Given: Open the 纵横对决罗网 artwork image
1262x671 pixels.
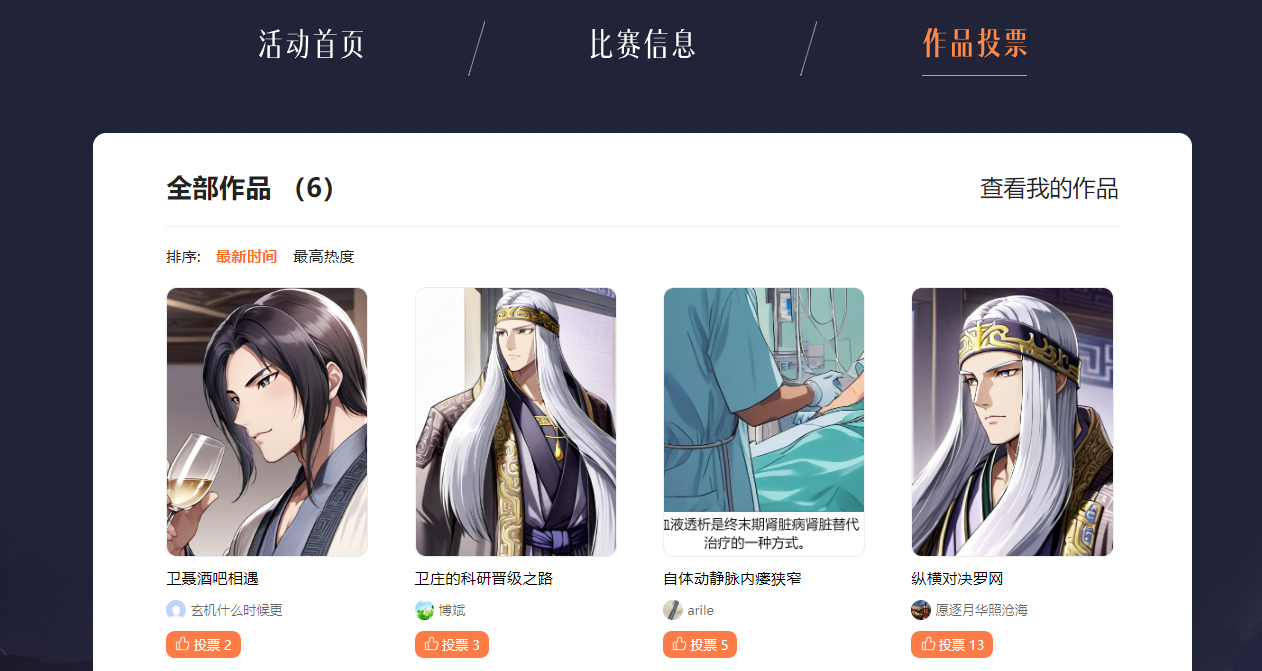Looking at the screenshot, I should 1012,422.
